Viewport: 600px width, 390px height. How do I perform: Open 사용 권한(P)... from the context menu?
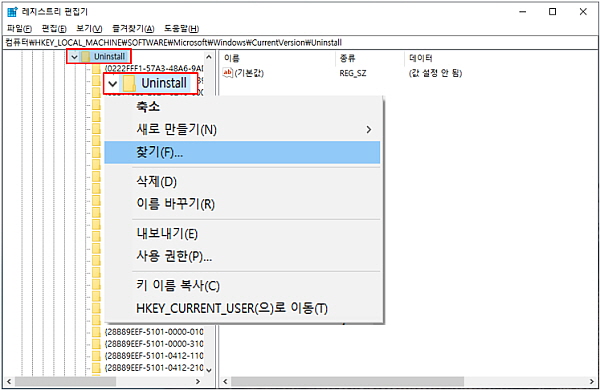[x=242, y=256]
